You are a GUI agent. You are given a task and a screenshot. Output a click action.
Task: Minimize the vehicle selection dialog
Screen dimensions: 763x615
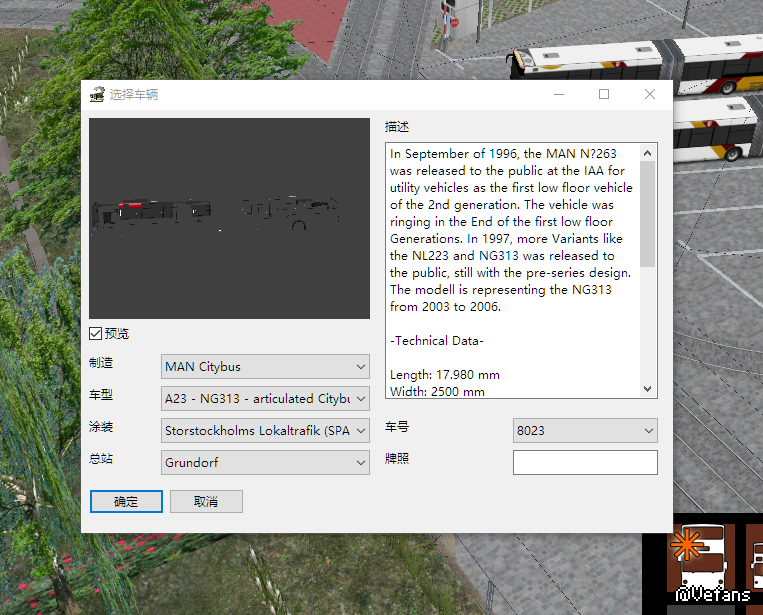(x=558, y=94)
